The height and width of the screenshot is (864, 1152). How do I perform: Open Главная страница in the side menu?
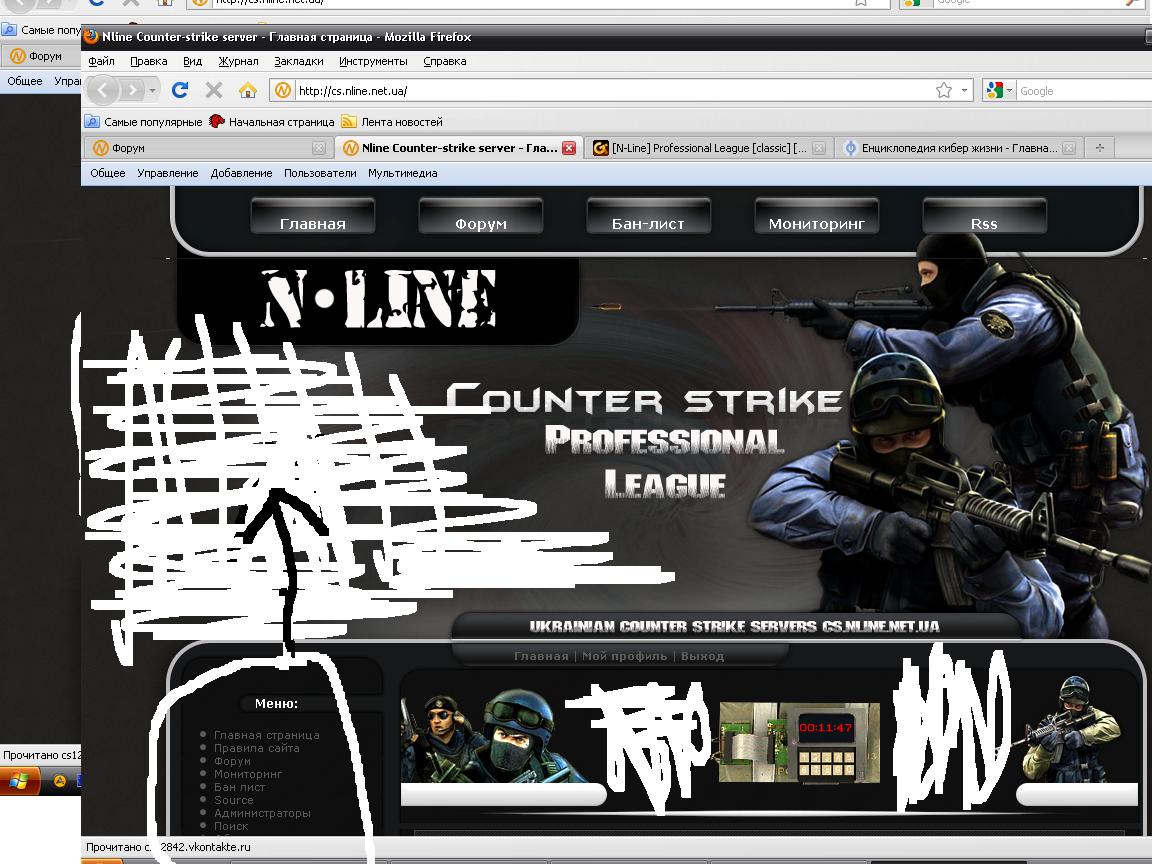pyautogui.click(x=266, y=735)
